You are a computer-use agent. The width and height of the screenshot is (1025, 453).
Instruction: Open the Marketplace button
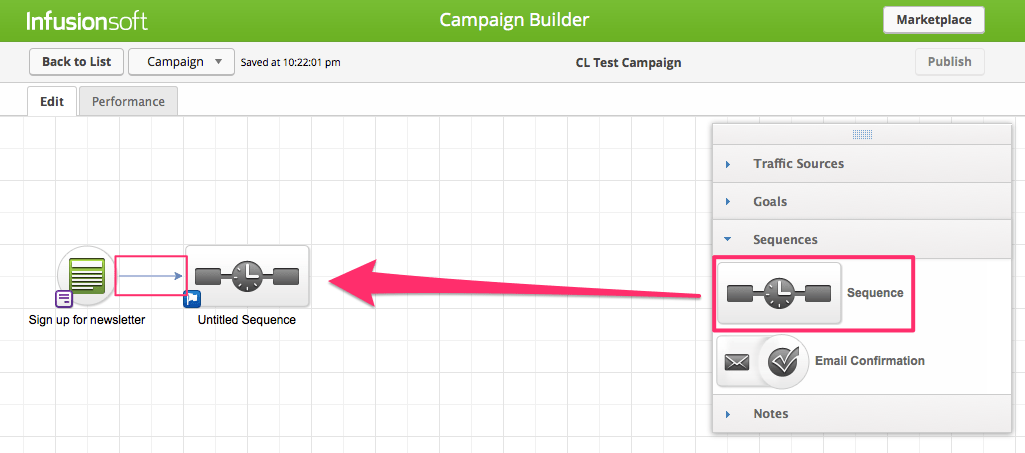coord(933,20)
